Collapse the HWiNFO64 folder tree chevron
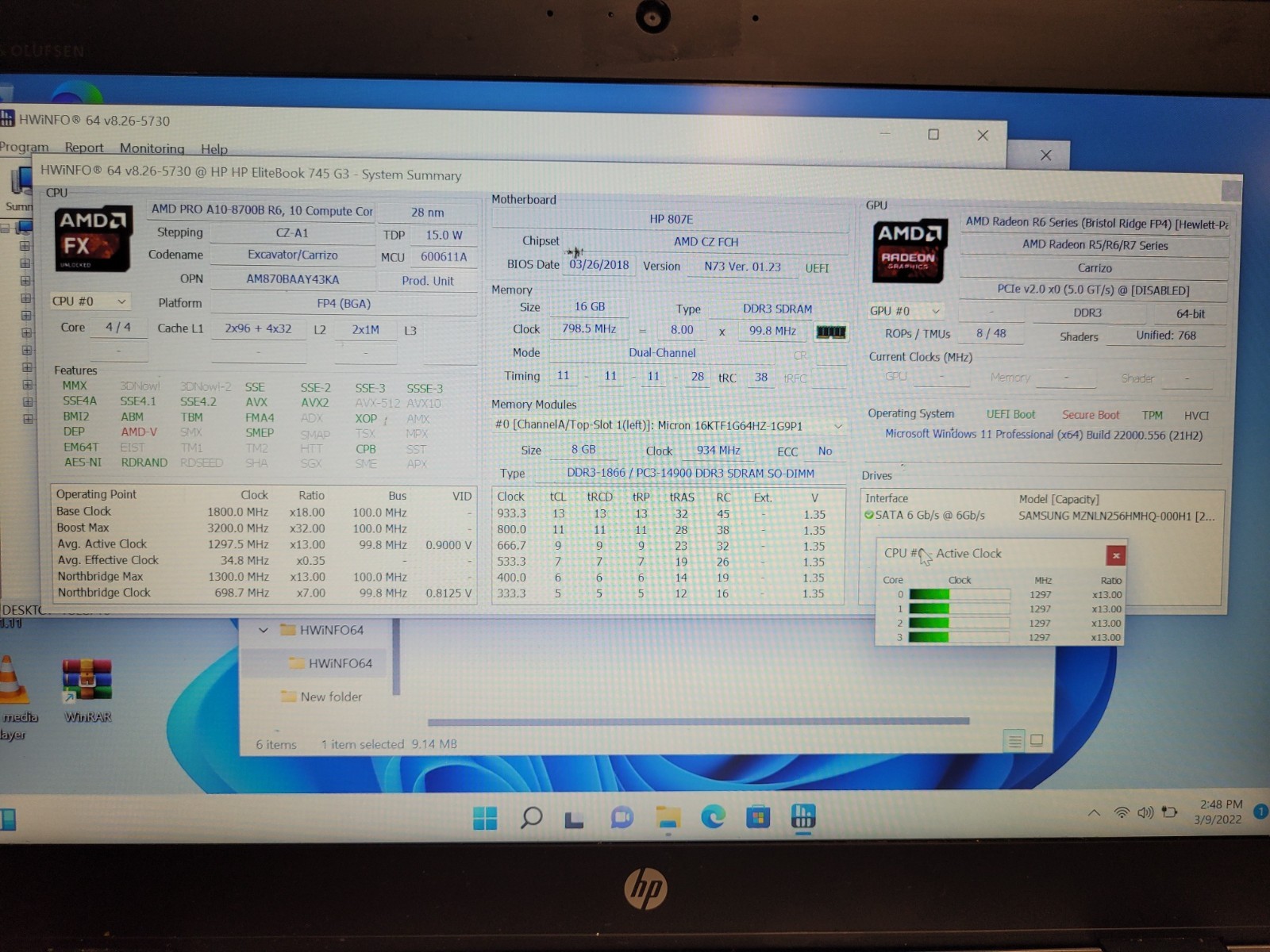The height and width of the screenshot is (952, 1270). point(264,631)
